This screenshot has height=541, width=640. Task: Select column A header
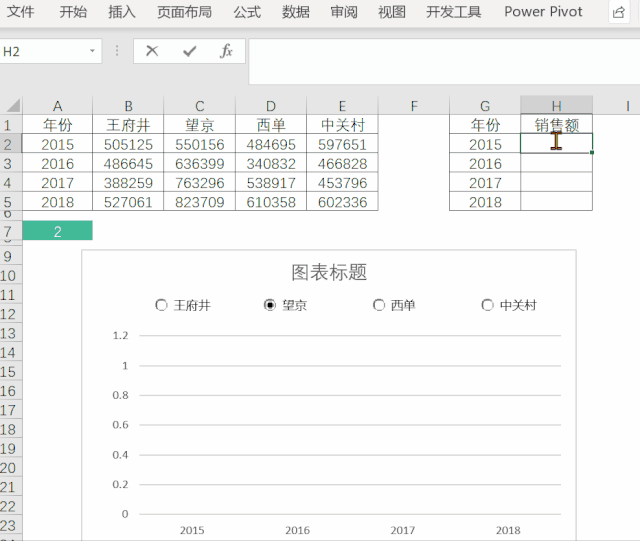click(58, 106)
